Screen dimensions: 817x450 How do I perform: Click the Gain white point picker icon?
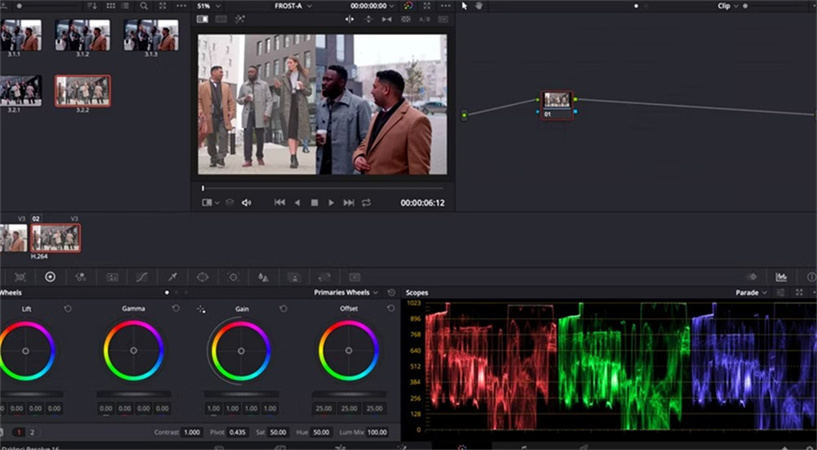point(201,309)
